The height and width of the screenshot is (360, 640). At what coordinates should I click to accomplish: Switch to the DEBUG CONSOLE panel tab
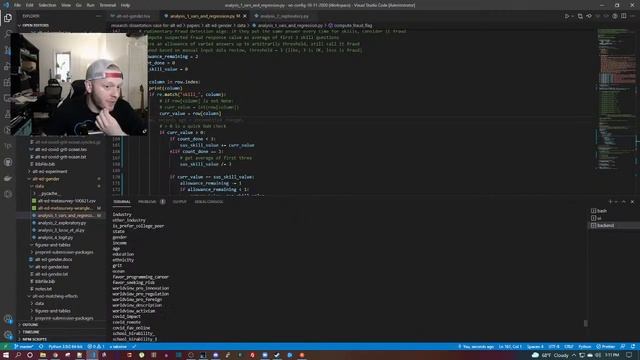[x=209, y=202]
